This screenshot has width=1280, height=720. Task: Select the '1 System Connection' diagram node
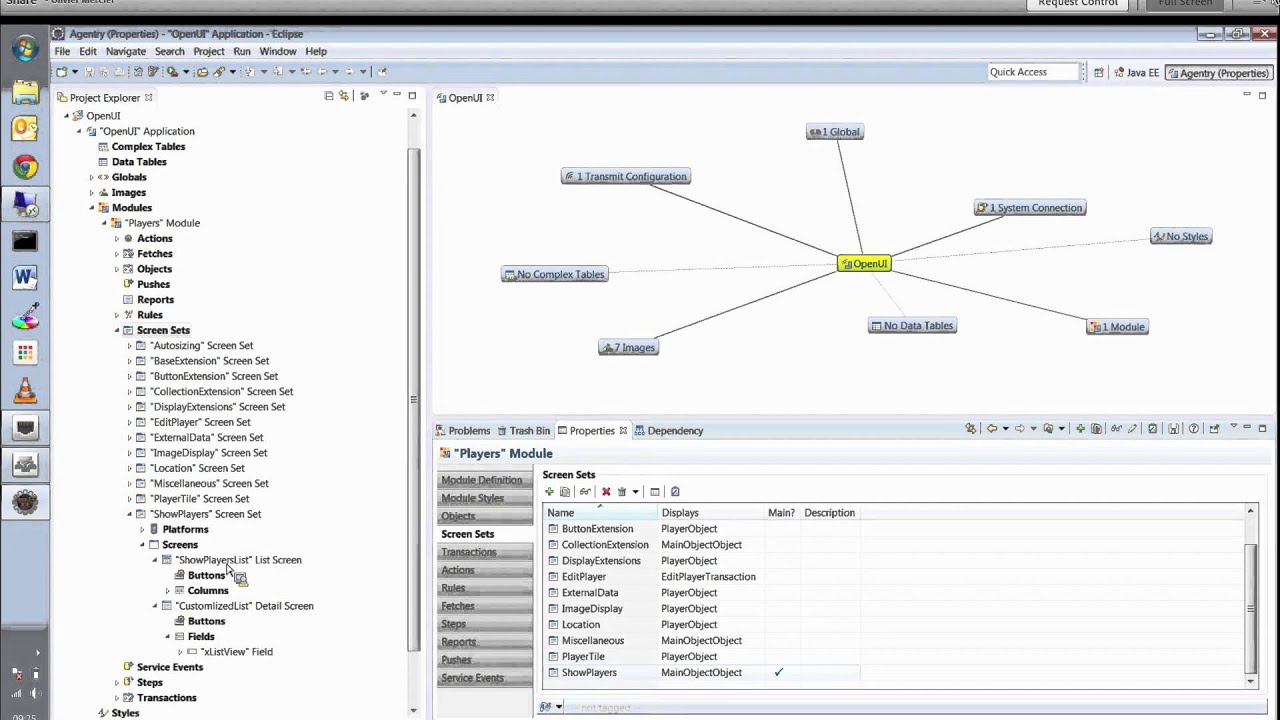[1030, 208]
